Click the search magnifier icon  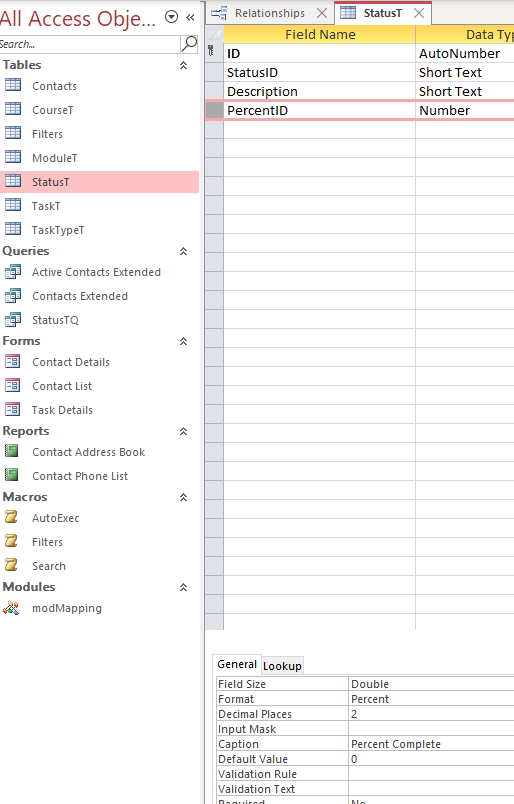(189, 44)
